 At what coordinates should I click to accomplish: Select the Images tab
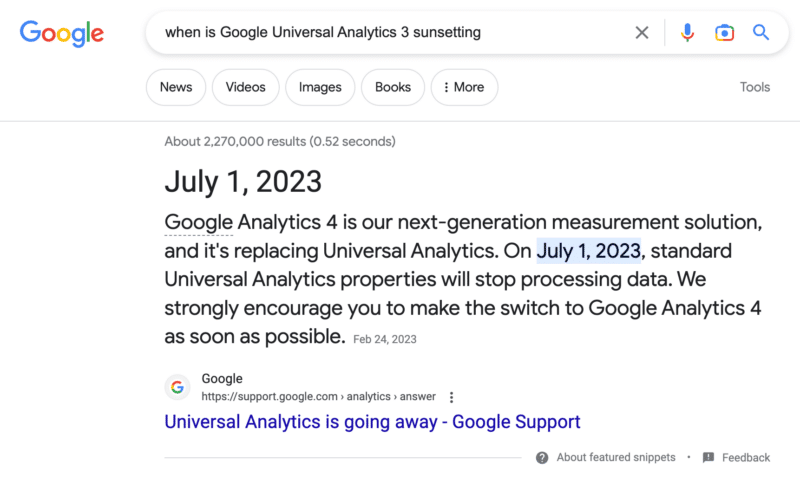pos(320,87)
